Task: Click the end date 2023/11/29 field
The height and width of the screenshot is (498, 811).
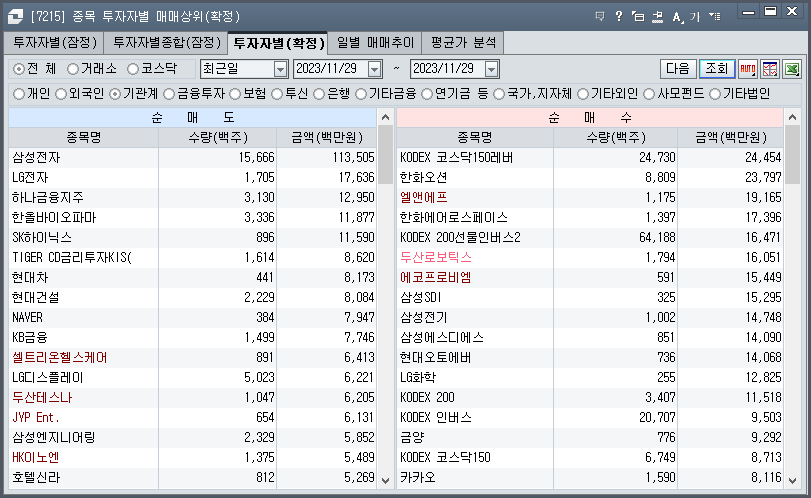Action: pos(446,69)
